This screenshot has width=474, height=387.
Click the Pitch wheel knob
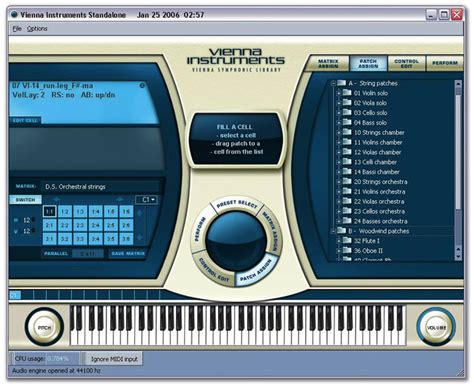pos(44,328)
